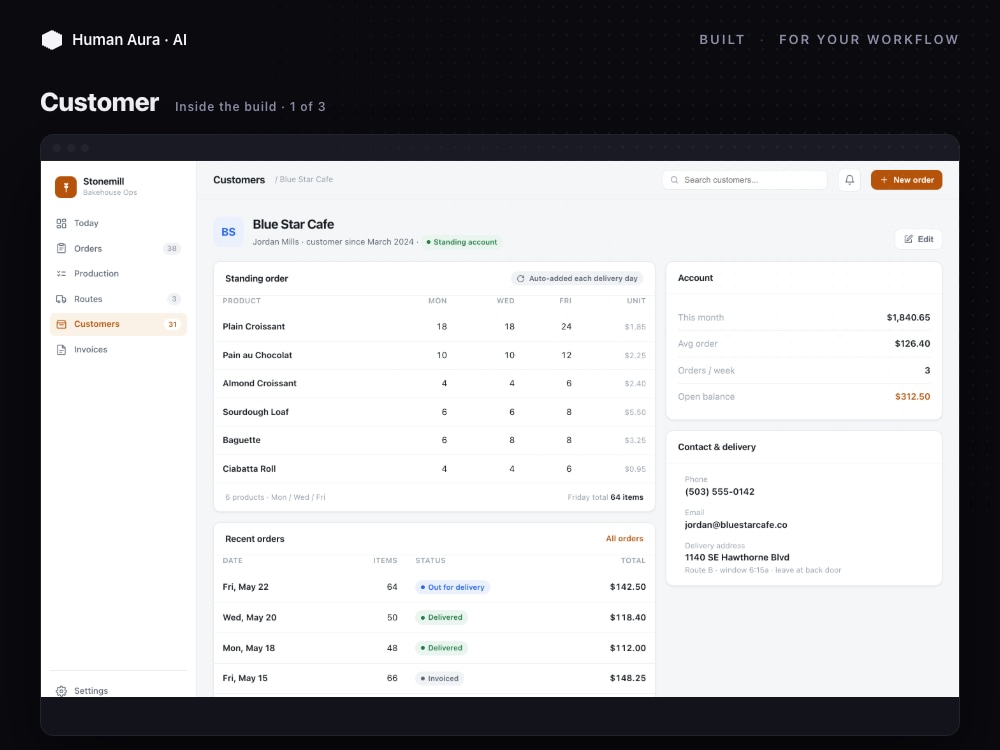Open Invoices page

coord(118,349)
